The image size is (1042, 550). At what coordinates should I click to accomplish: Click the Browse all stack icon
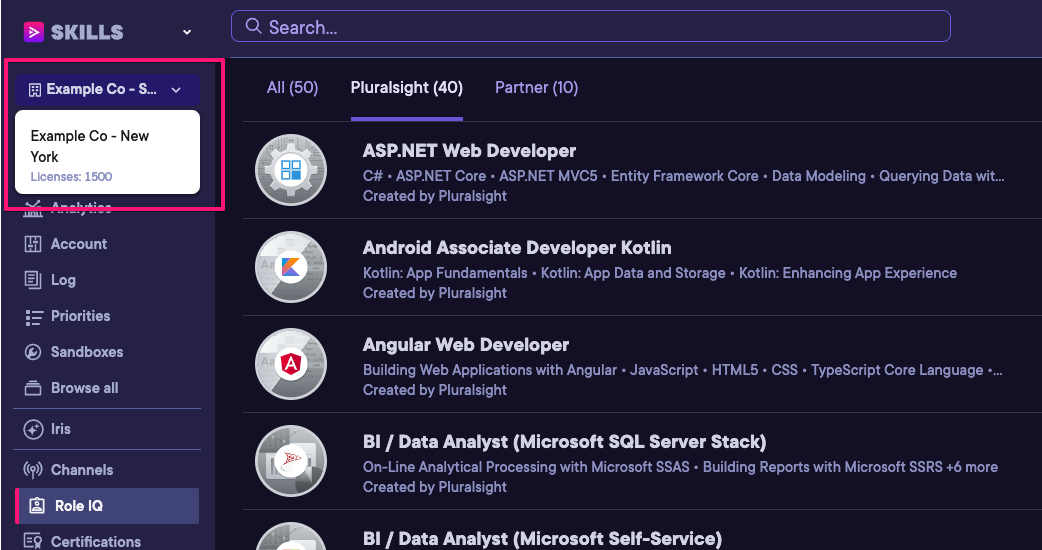(x=33, y=388)
